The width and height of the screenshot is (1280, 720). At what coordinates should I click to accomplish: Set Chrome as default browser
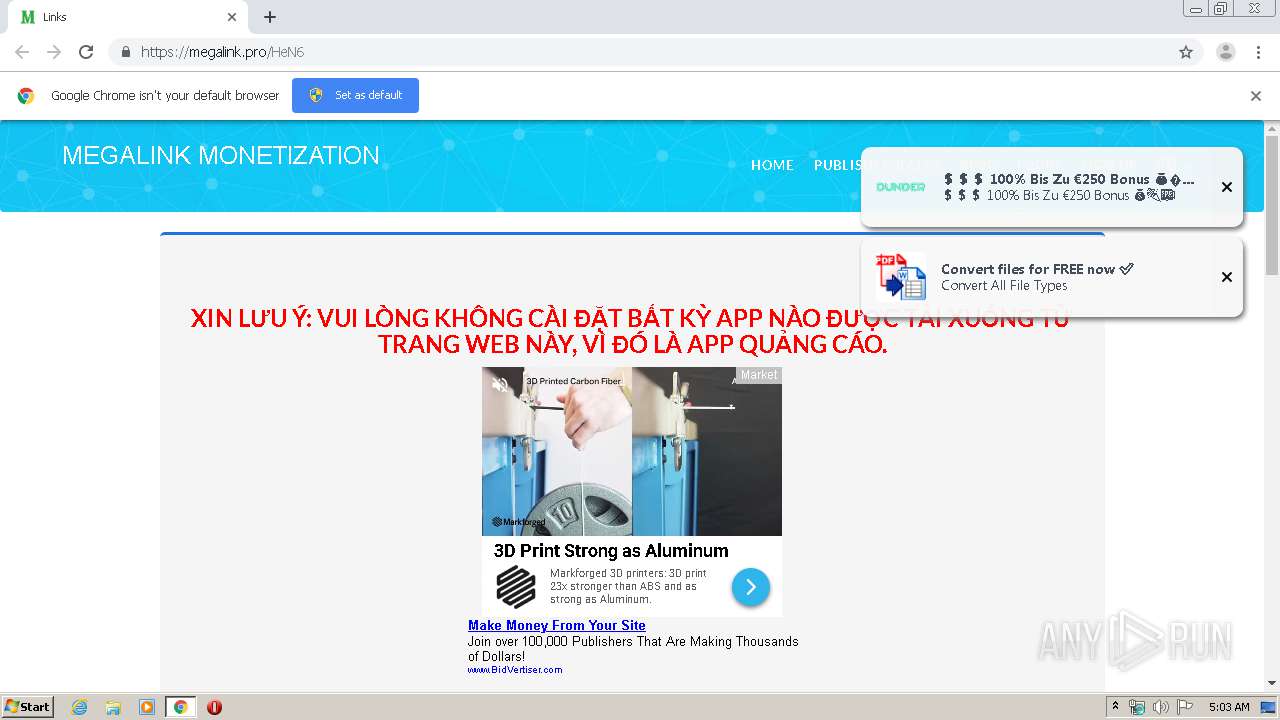[x=355, y=95]
